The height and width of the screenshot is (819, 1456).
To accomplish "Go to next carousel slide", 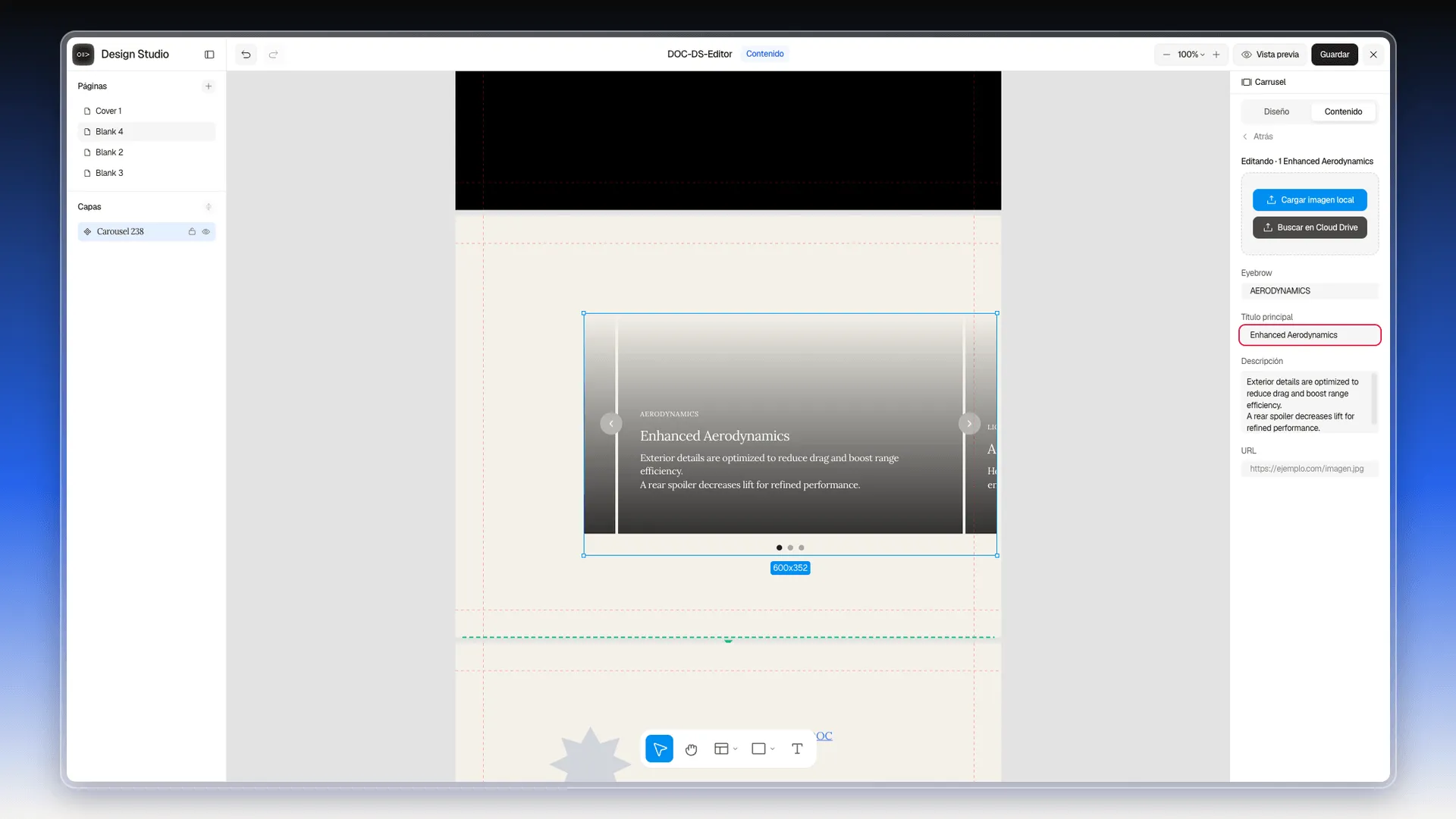I will pos(969,424).
